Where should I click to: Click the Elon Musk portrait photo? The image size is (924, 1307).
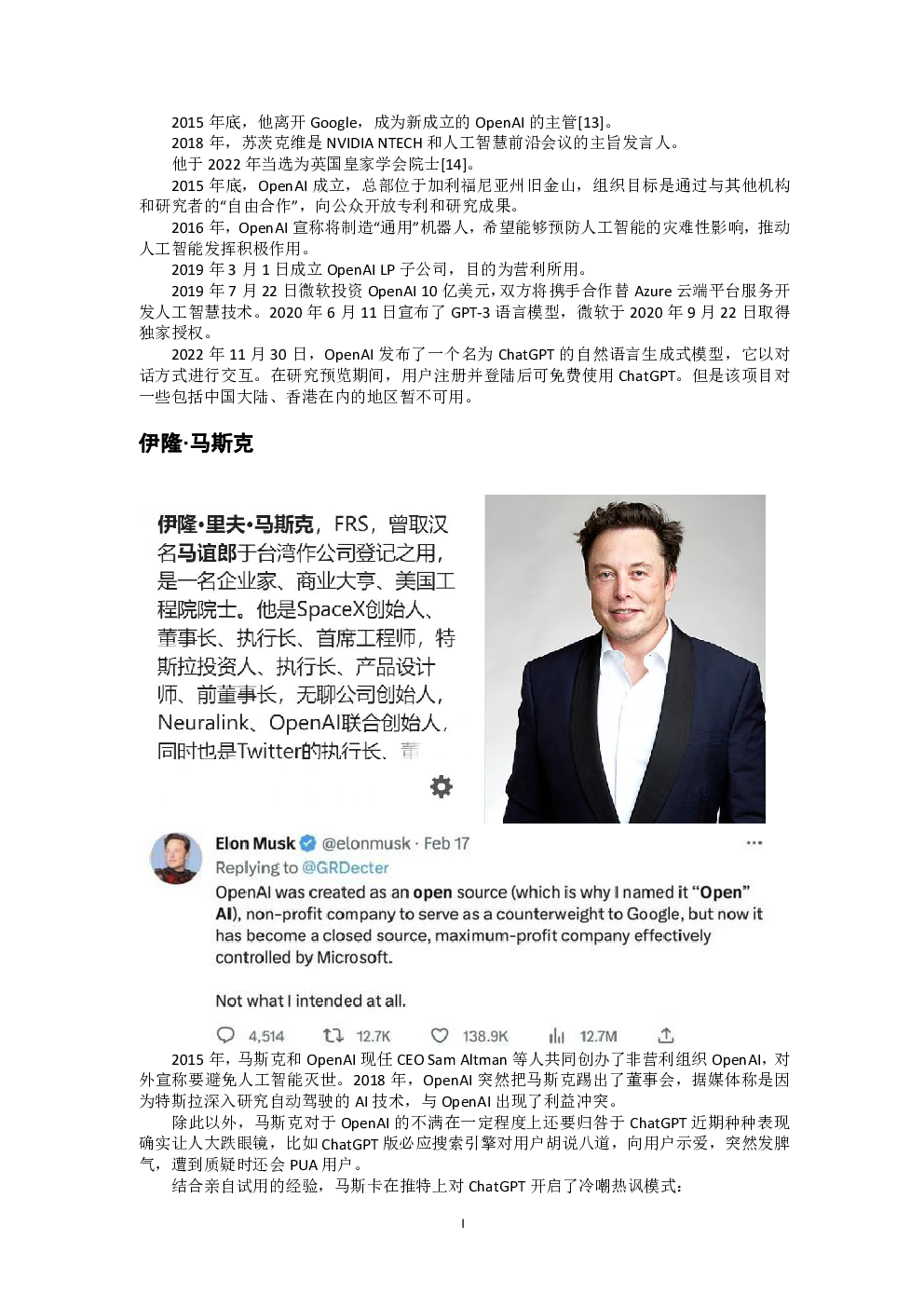pos(625,659)
